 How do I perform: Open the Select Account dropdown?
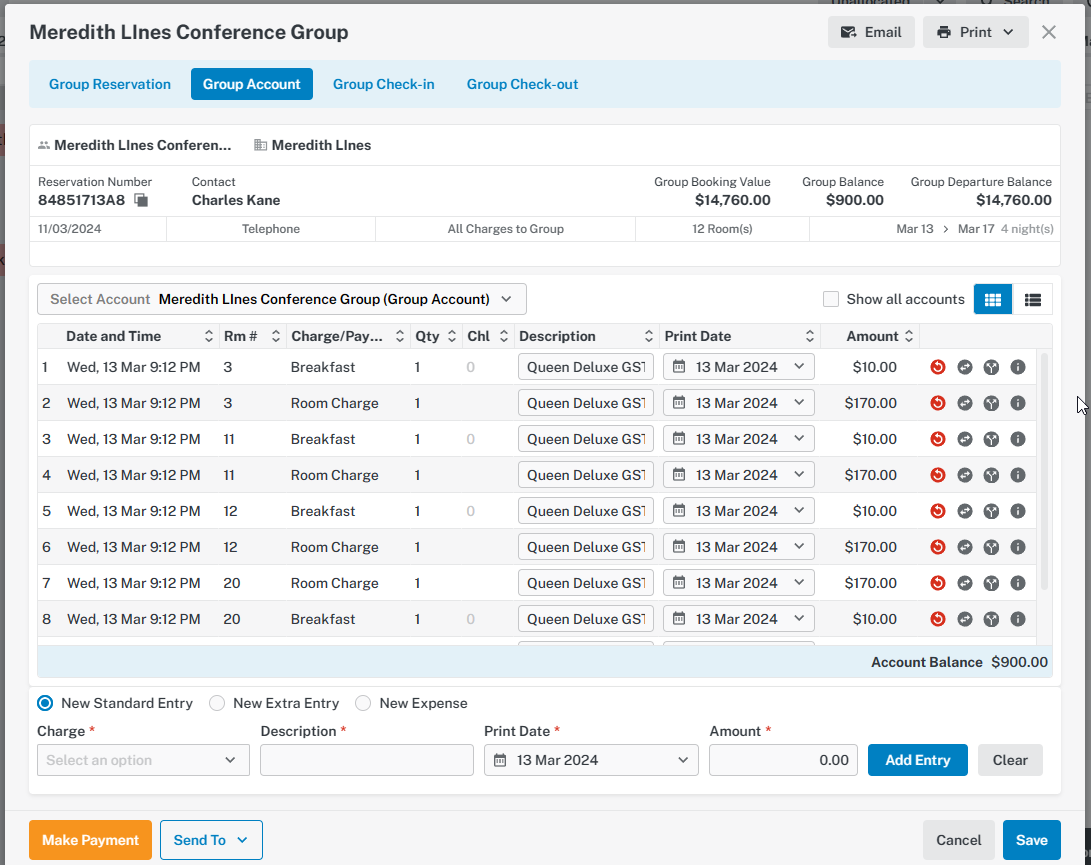point(282,299)
